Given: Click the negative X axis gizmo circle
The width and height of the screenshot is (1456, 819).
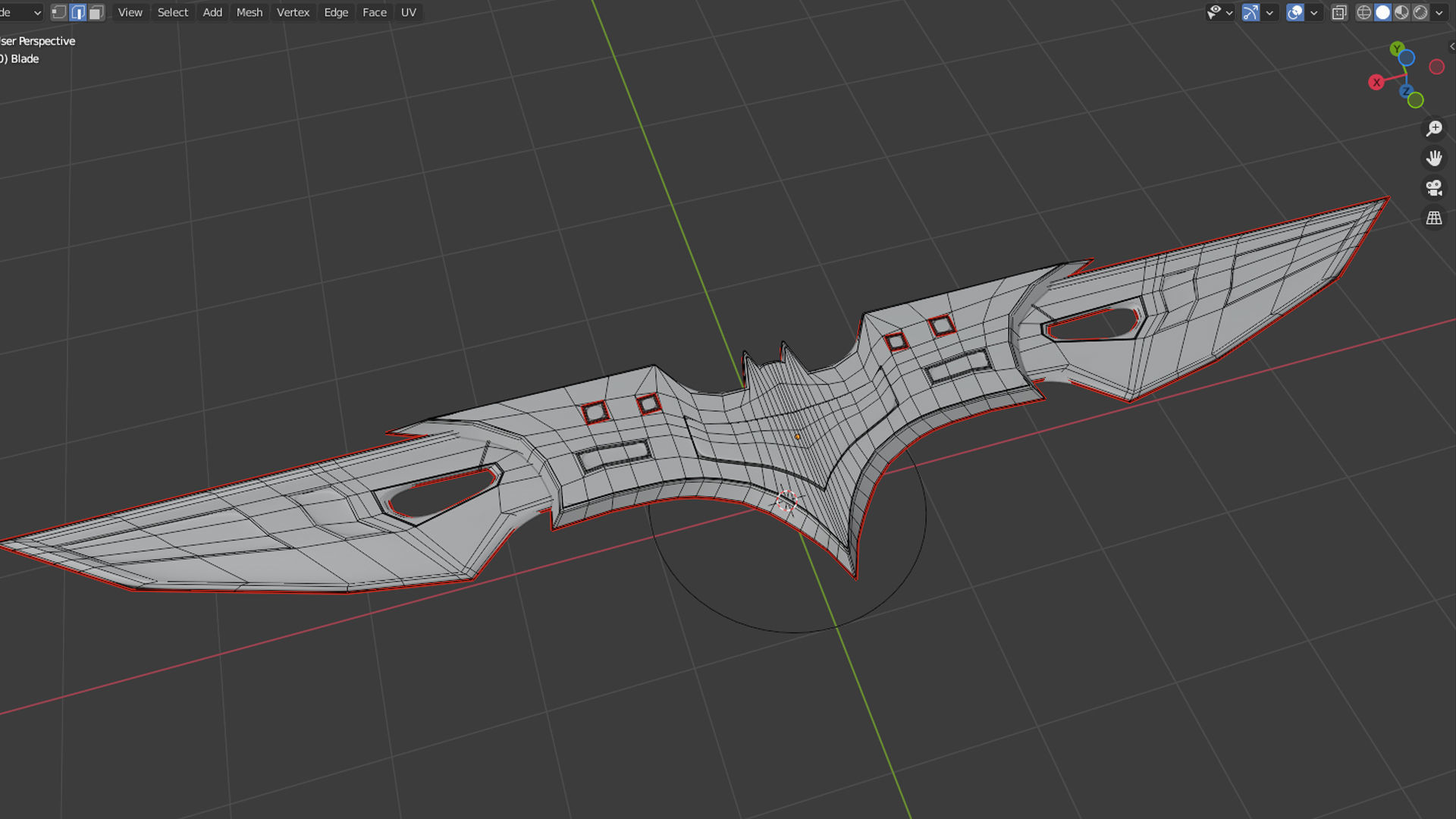Looking at the screenshot, I should tap(1436, 67).
